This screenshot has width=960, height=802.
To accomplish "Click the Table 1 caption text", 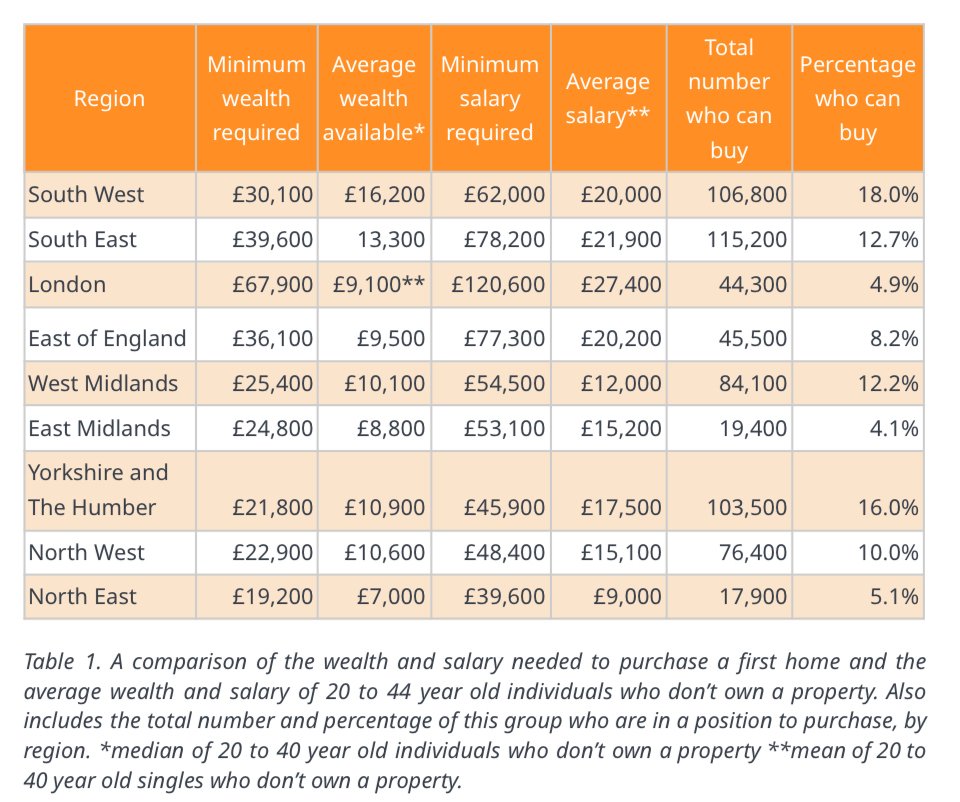I will point(474,719).
